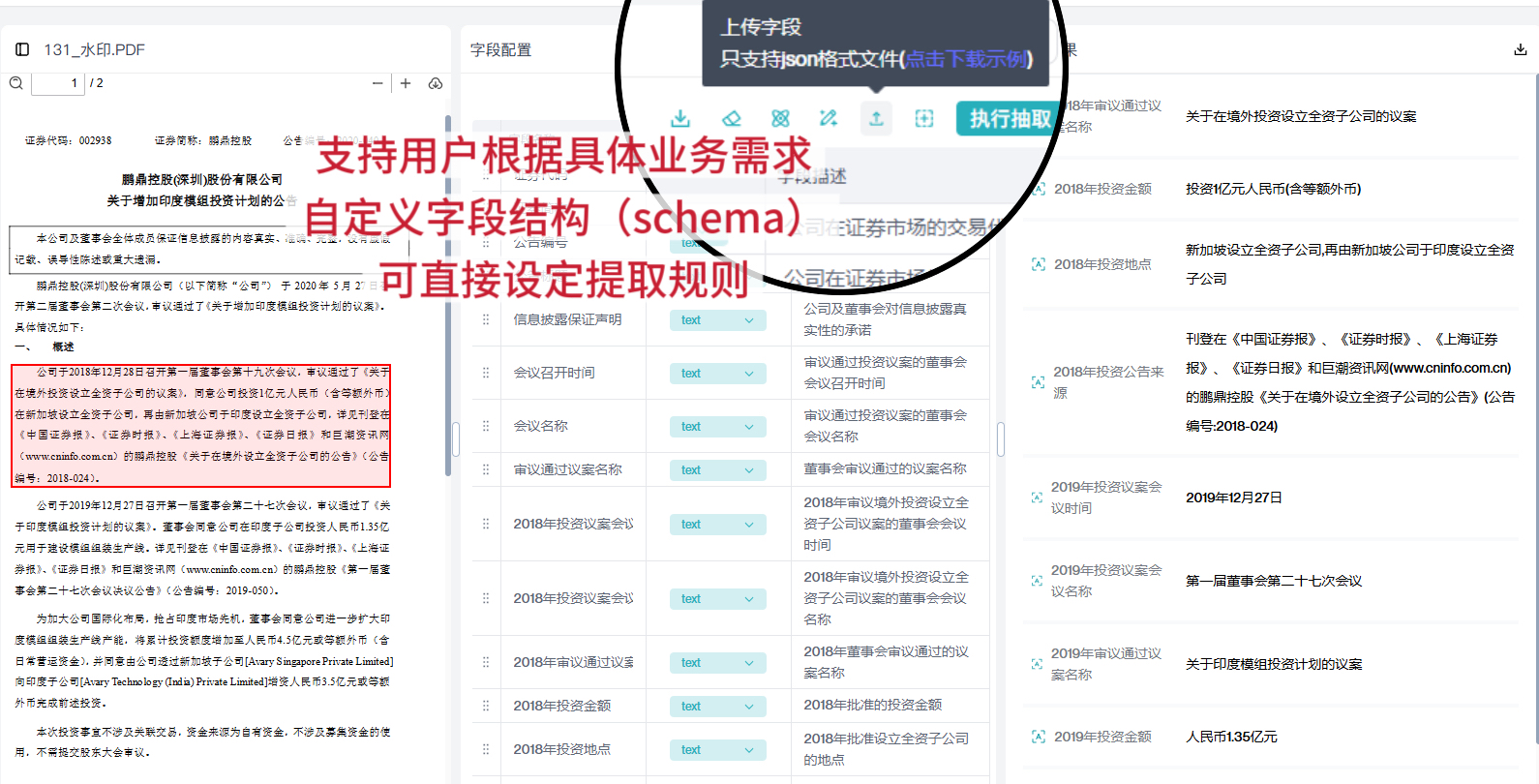Locate 2018年投资地点 result in document
Viewport: 1539px width, 784px height.
[x=1039, y=264]
